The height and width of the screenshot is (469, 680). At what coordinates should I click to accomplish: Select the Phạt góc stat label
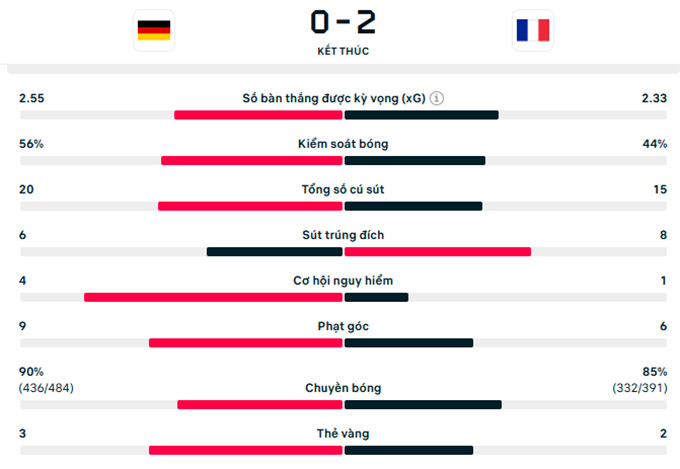tap(343, 326)
